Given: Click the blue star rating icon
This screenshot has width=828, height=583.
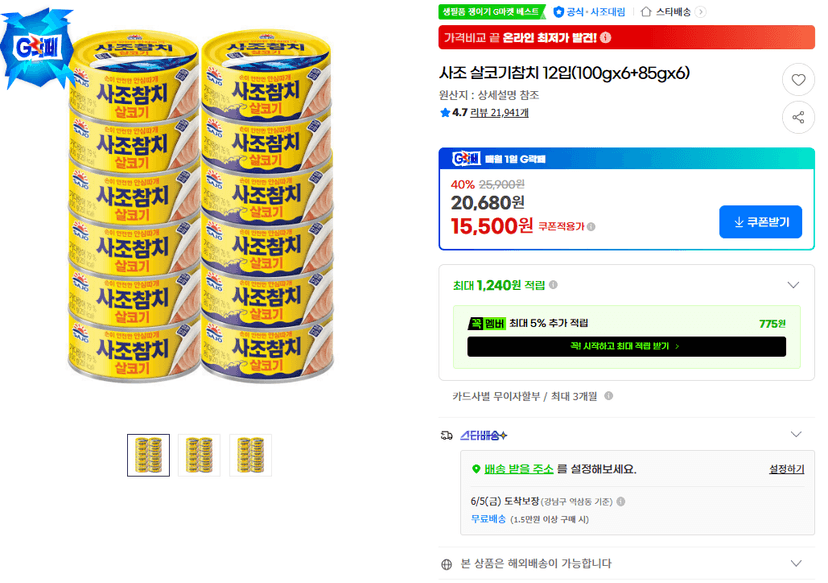Looking at the screenshot, I should [x=445, y=112].
